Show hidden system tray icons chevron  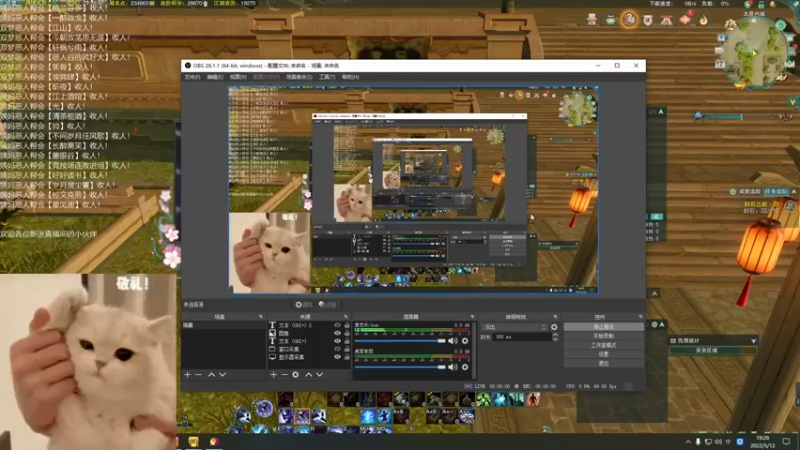click(x=688, y=442)
